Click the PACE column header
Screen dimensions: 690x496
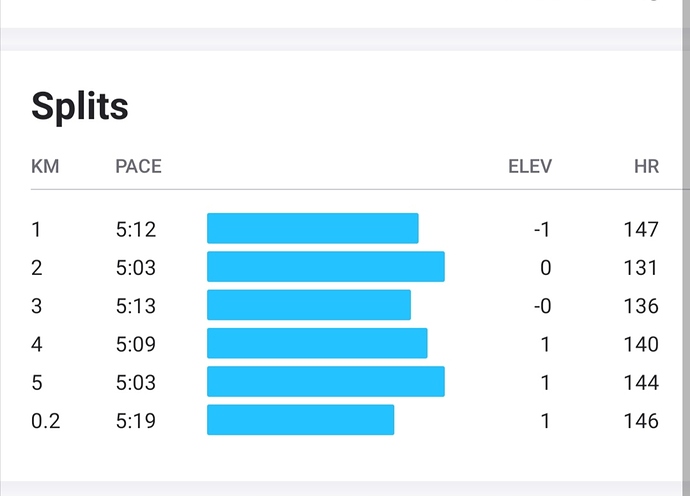(138, 166)
